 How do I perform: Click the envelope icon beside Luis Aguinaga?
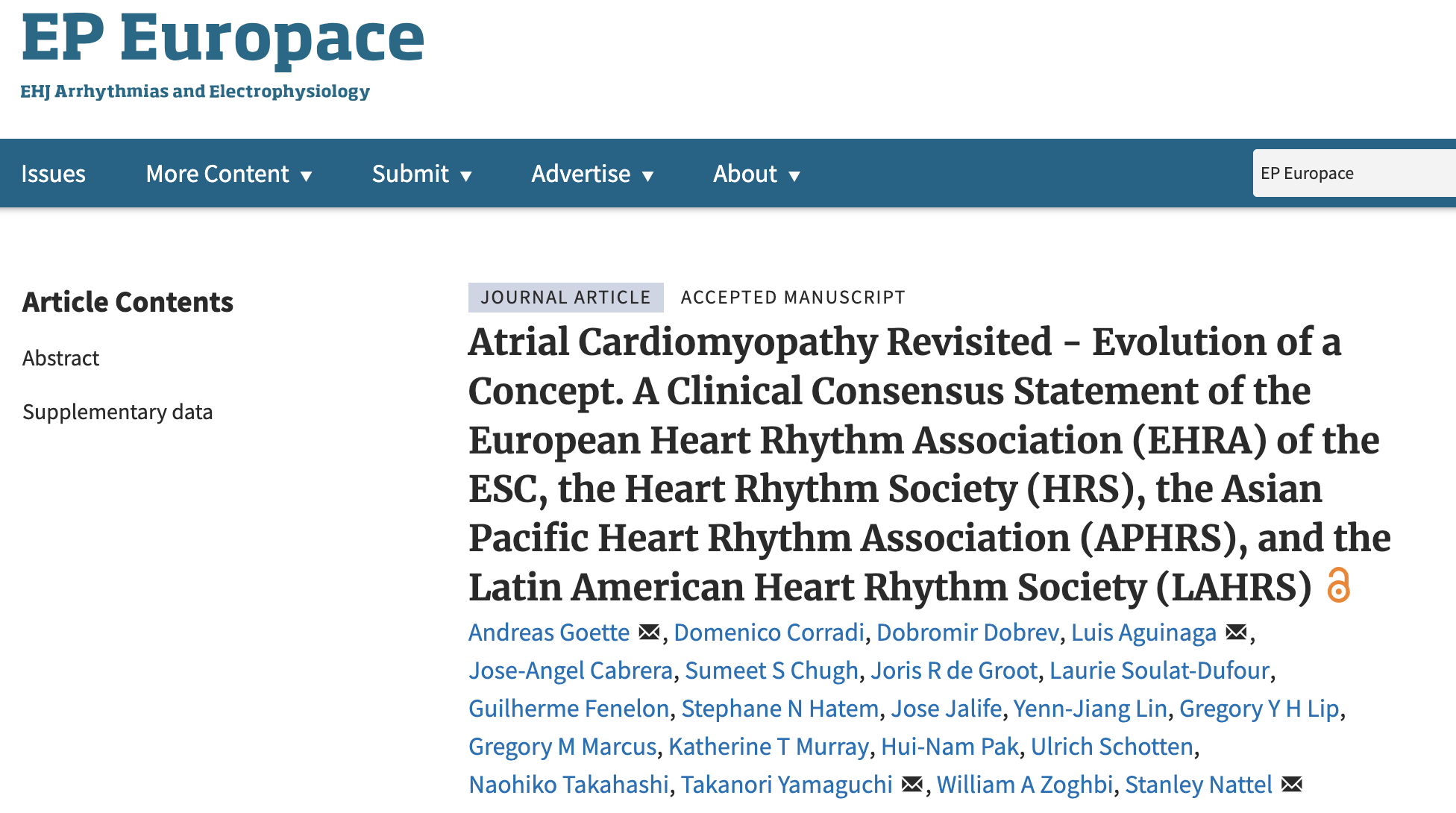pyautogui.click(x=1236, y=632)
